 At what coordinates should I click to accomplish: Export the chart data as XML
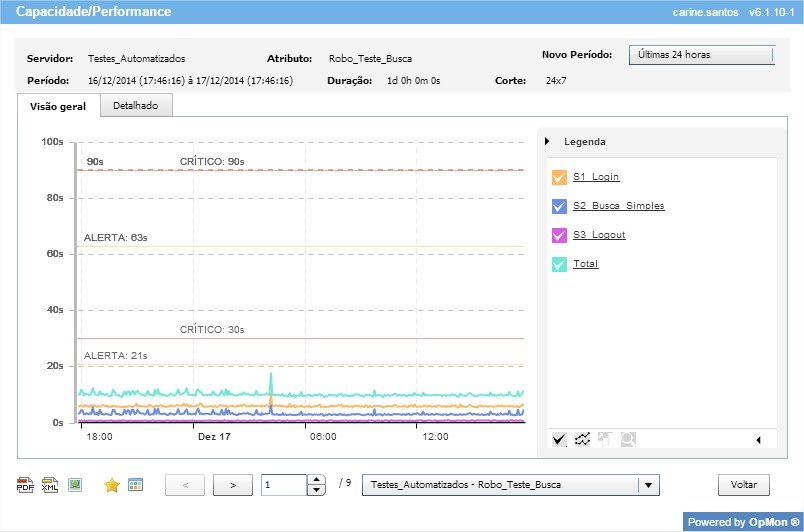50,485
